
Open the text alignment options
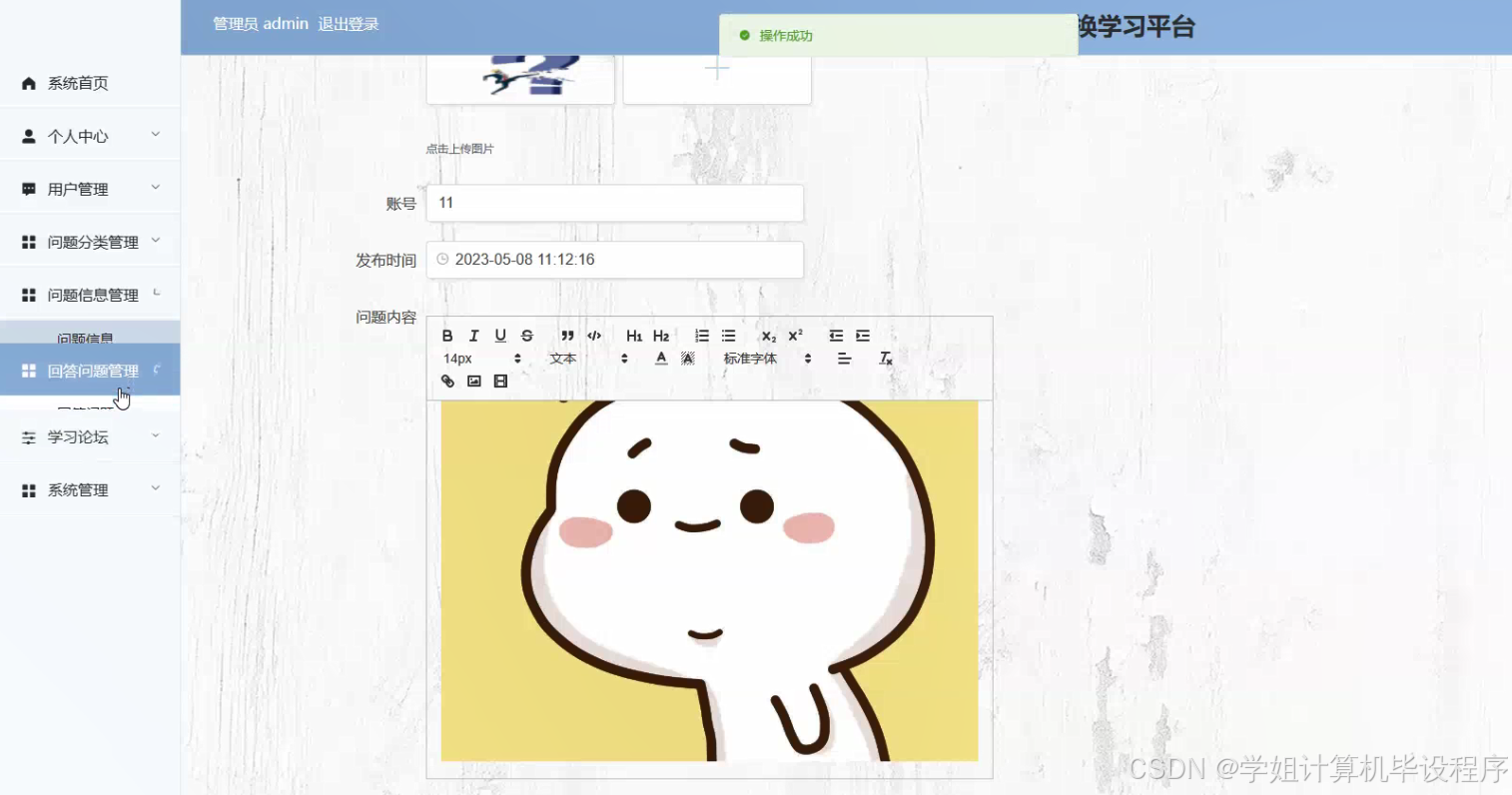(x=845, y=359)
